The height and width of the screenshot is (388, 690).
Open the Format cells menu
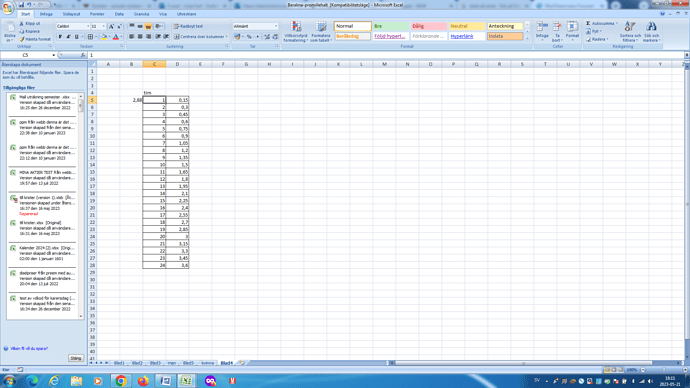(572, 31)
